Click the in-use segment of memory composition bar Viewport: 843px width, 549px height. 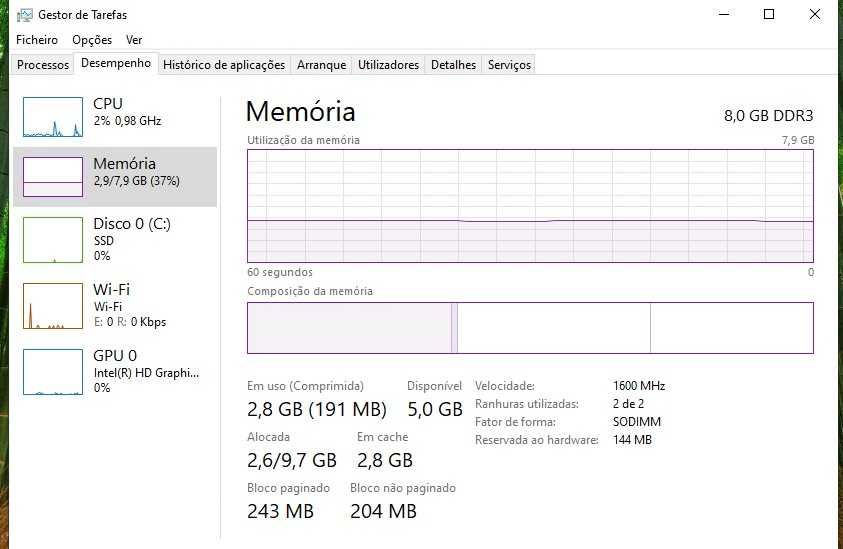click(349, 328)
